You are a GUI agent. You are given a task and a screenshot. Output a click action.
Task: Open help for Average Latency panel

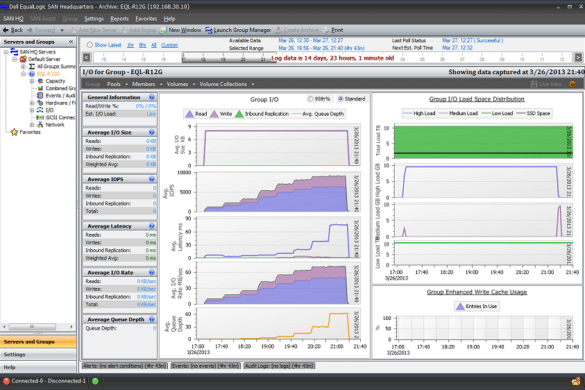click(x=151, y=226)
